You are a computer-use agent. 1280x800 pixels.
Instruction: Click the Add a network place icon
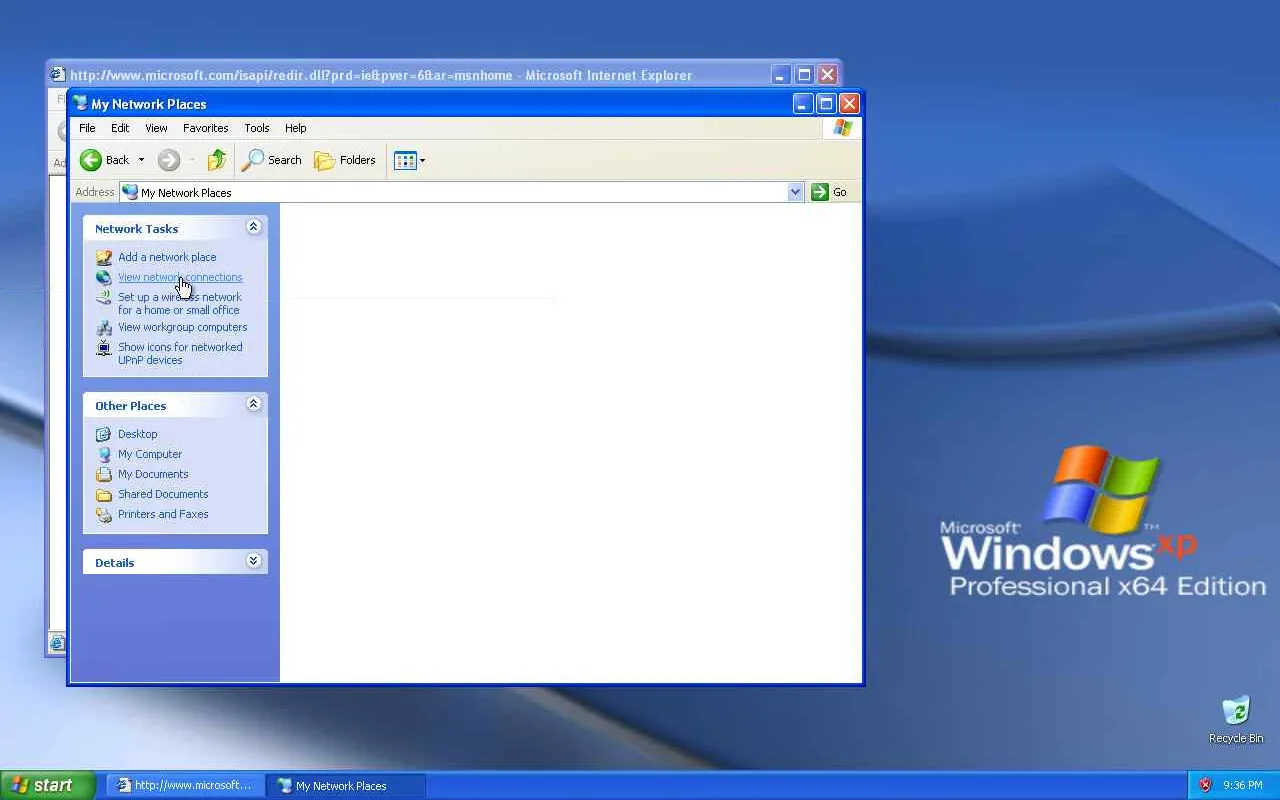point(104,257)
